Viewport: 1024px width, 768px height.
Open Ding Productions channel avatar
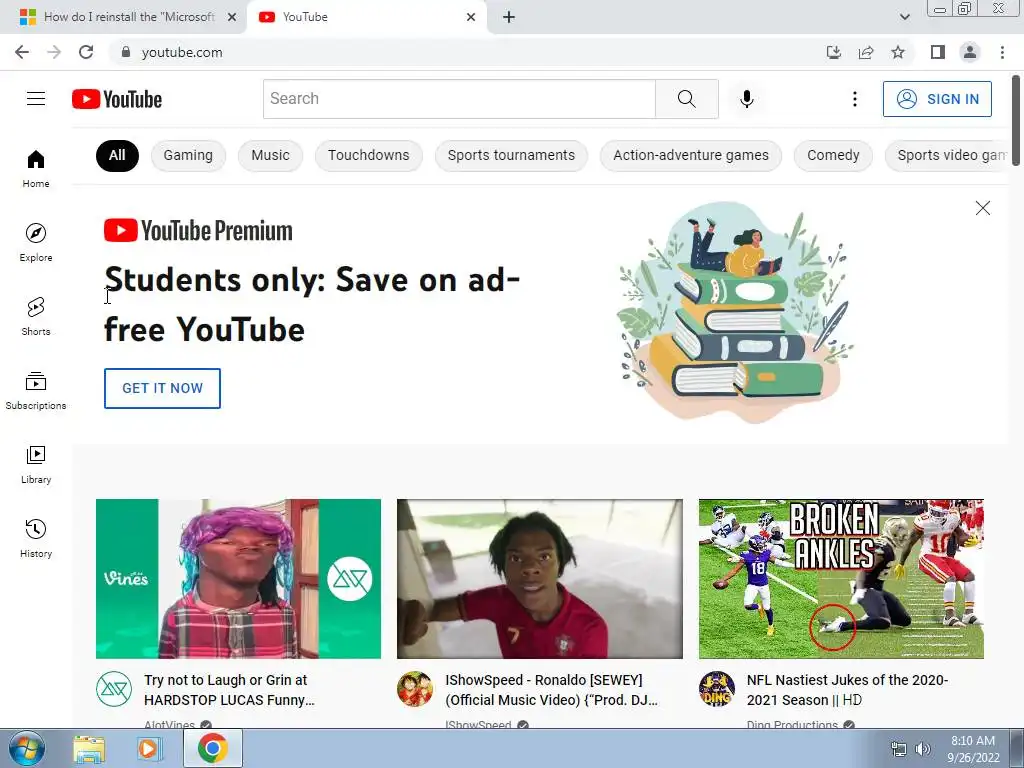pyautogui.click(x=716, y=689)
